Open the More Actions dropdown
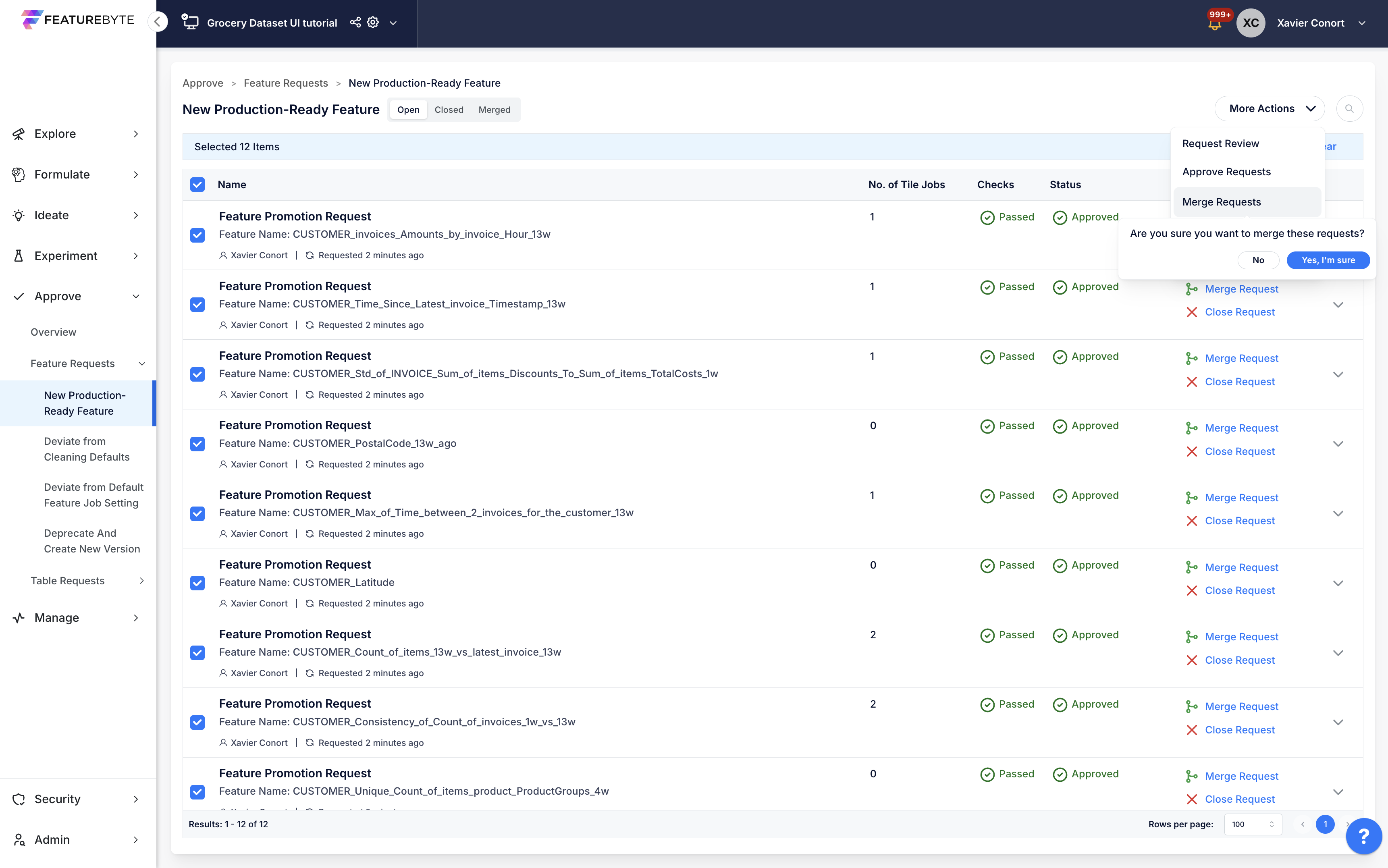The width and height of the screenshot is (1388, 868). (1269, 108)
